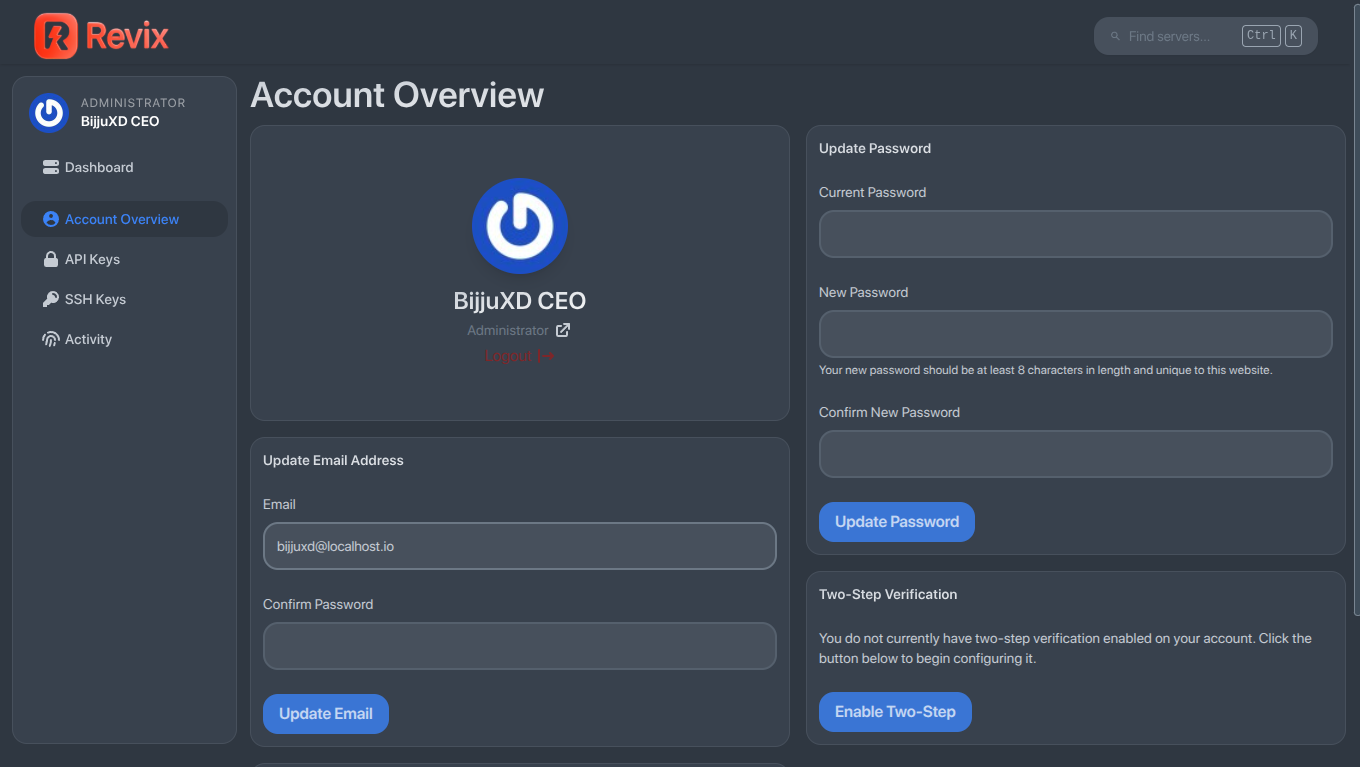Click the password length hint text
This screenshot has width=1360, height=767.
tap(1046, 370)
